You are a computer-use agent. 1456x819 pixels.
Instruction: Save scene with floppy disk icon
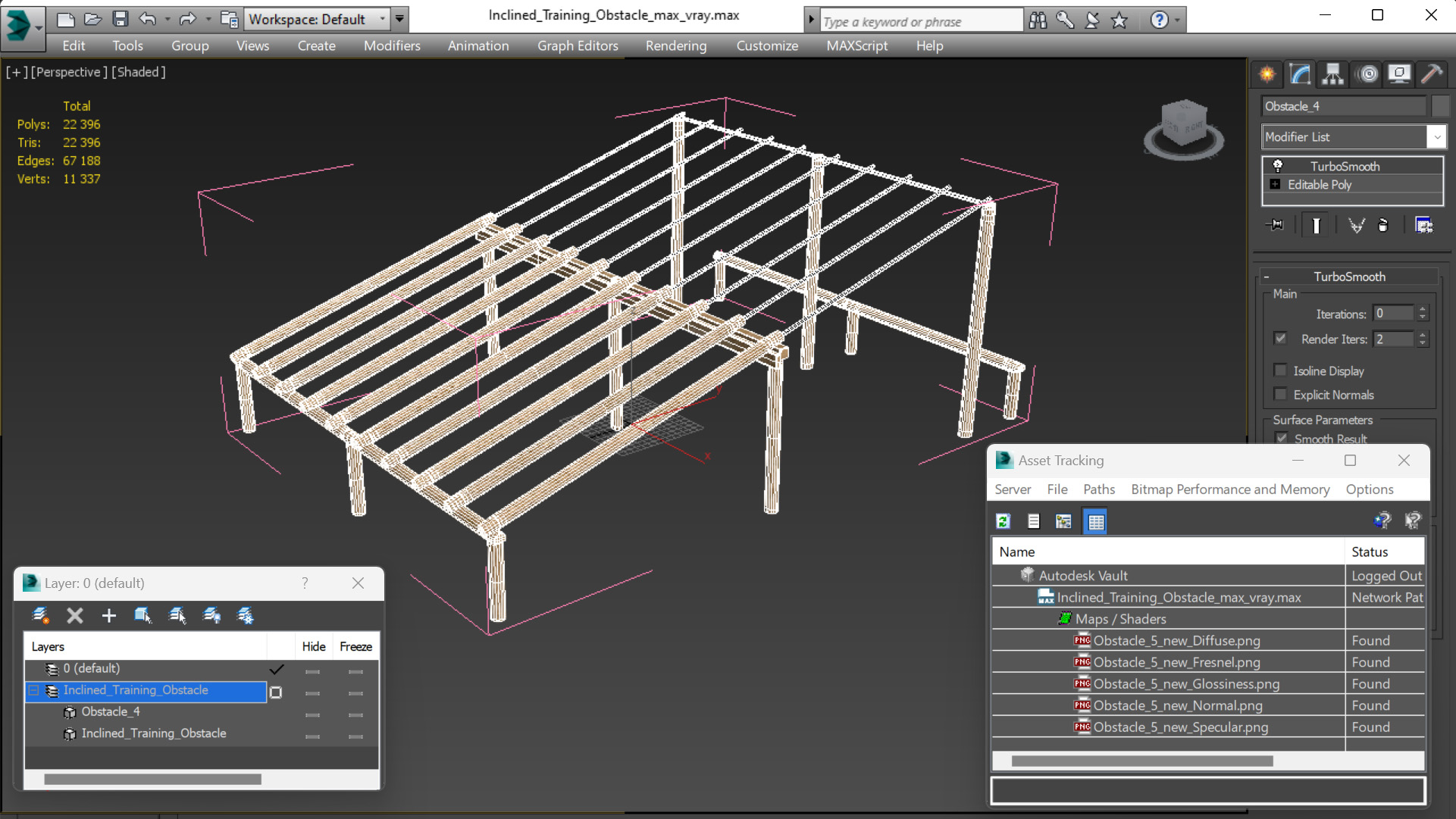120,19
